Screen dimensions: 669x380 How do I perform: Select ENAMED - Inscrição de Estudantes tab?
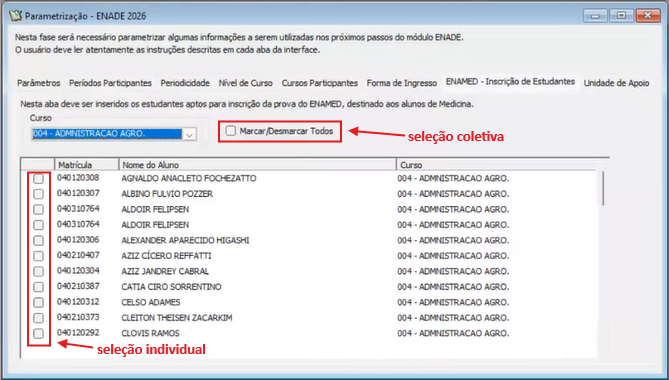[x=510, y=81]
